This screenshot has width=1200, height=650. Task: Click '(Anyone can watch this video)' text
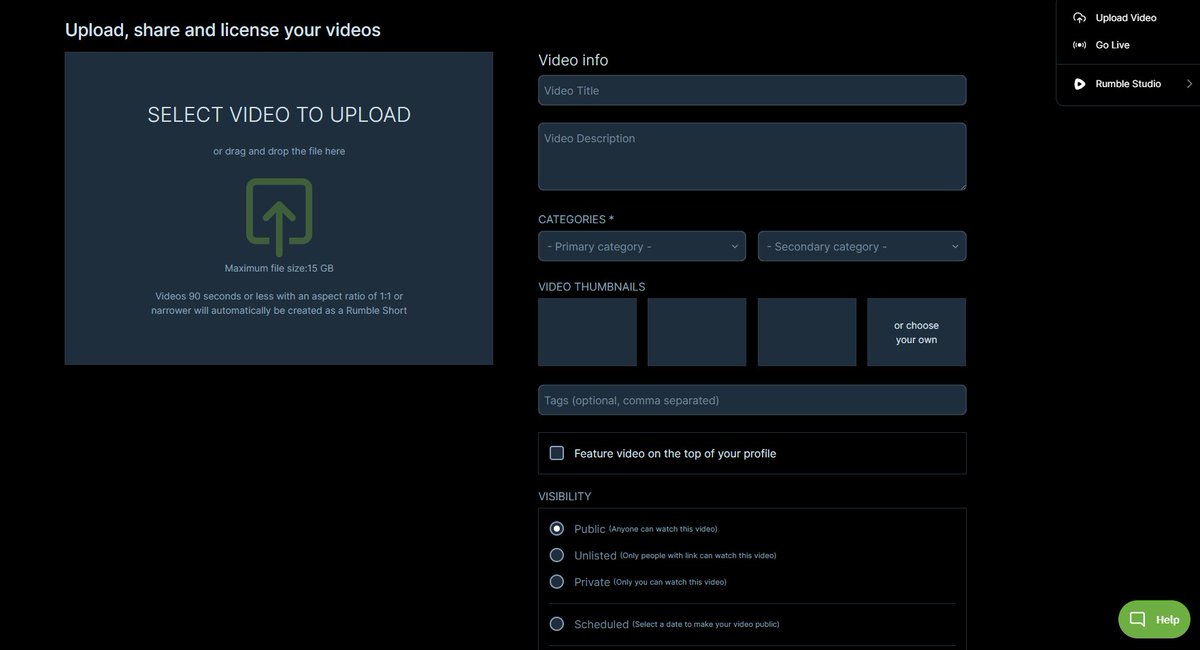pyautogui.click(x=663, y=529)
